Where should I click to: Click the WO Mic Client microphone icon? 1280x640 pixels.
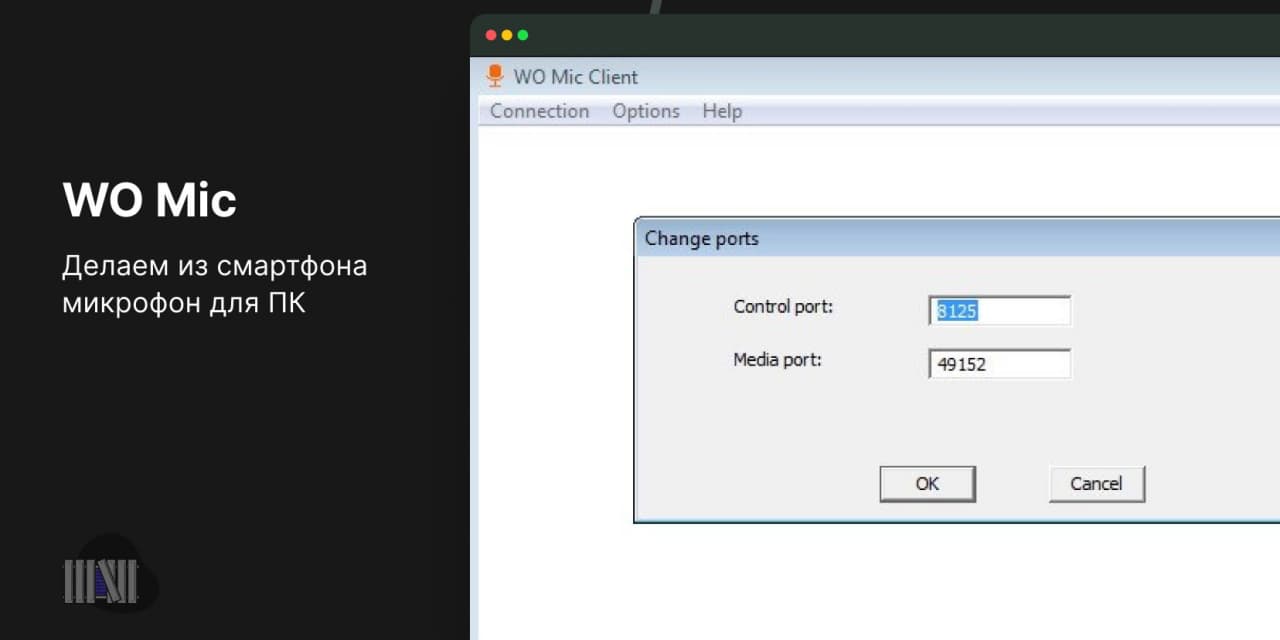pos(494,76)
